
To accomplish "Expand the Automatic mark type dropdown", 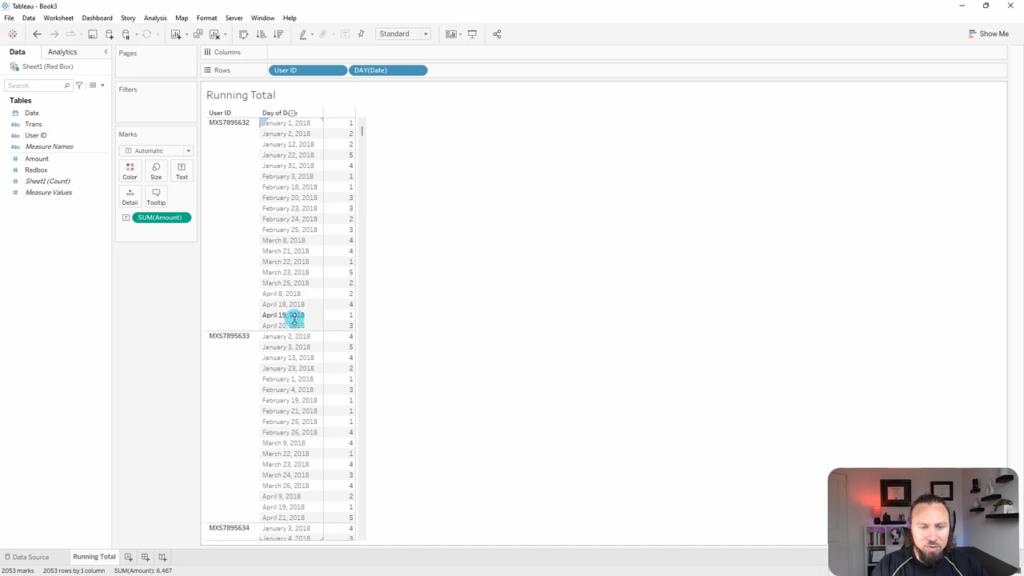I will pos(156,151).
